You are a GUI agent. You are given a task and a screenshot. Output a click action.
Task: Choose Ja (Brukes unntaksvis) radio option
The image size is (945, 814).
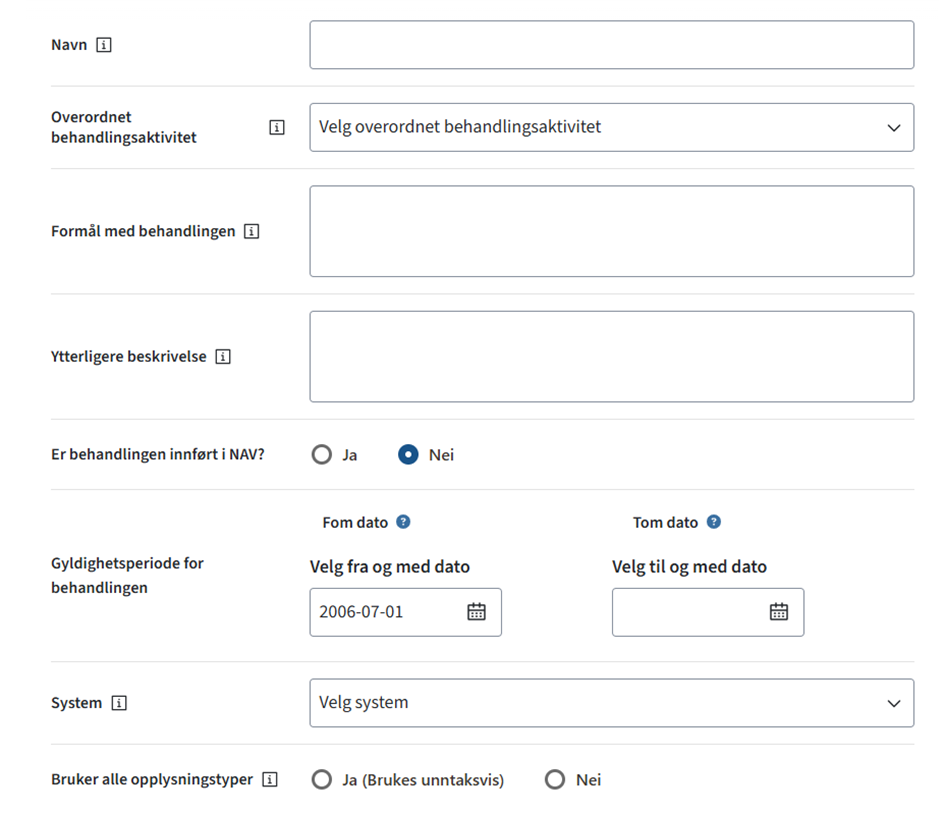[x=321, y=780]
